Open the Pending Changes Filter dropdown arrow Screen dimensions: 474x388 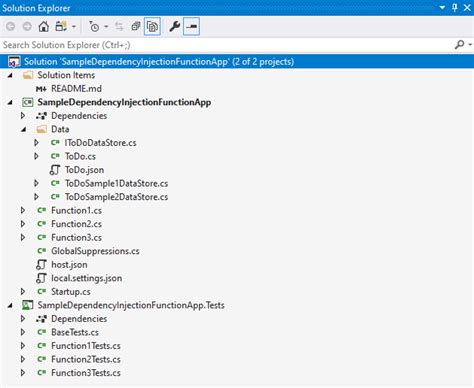106,27
